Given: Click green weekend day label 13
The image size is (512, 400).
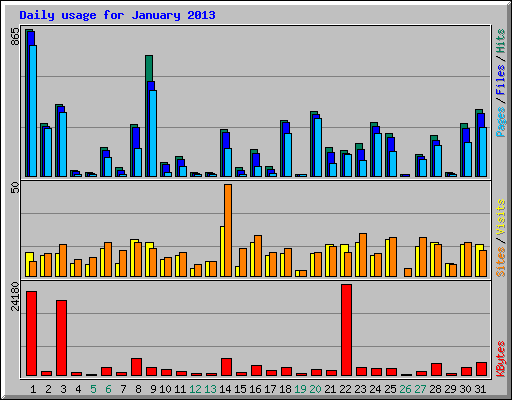Looking at the screenshot, I should 210,389.
